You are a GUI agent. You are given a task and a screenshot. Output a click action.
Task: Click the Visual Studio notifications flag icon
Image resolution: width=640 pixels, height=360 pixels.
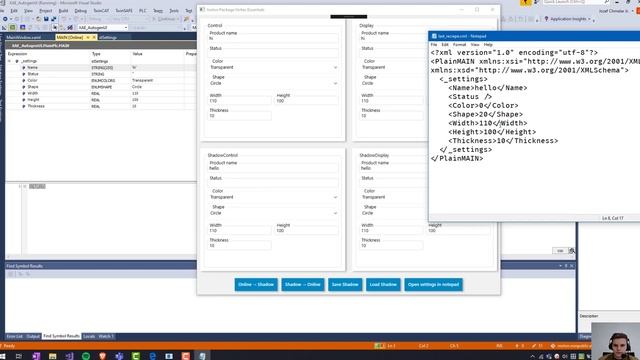[x=525, y=2]
